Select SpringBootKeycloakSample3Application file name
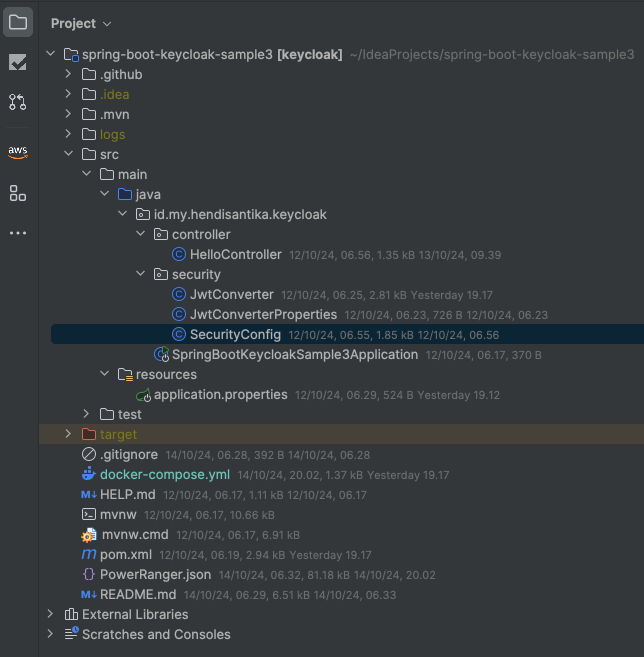The width and height of the screenshot is (644, 657). (x=295, y=354)
